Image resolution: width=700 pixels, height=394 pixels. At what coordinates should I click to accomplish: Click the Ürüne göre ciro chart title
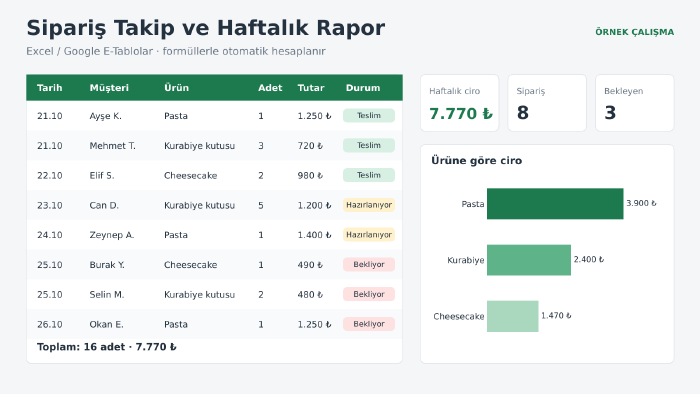[476, 161]
